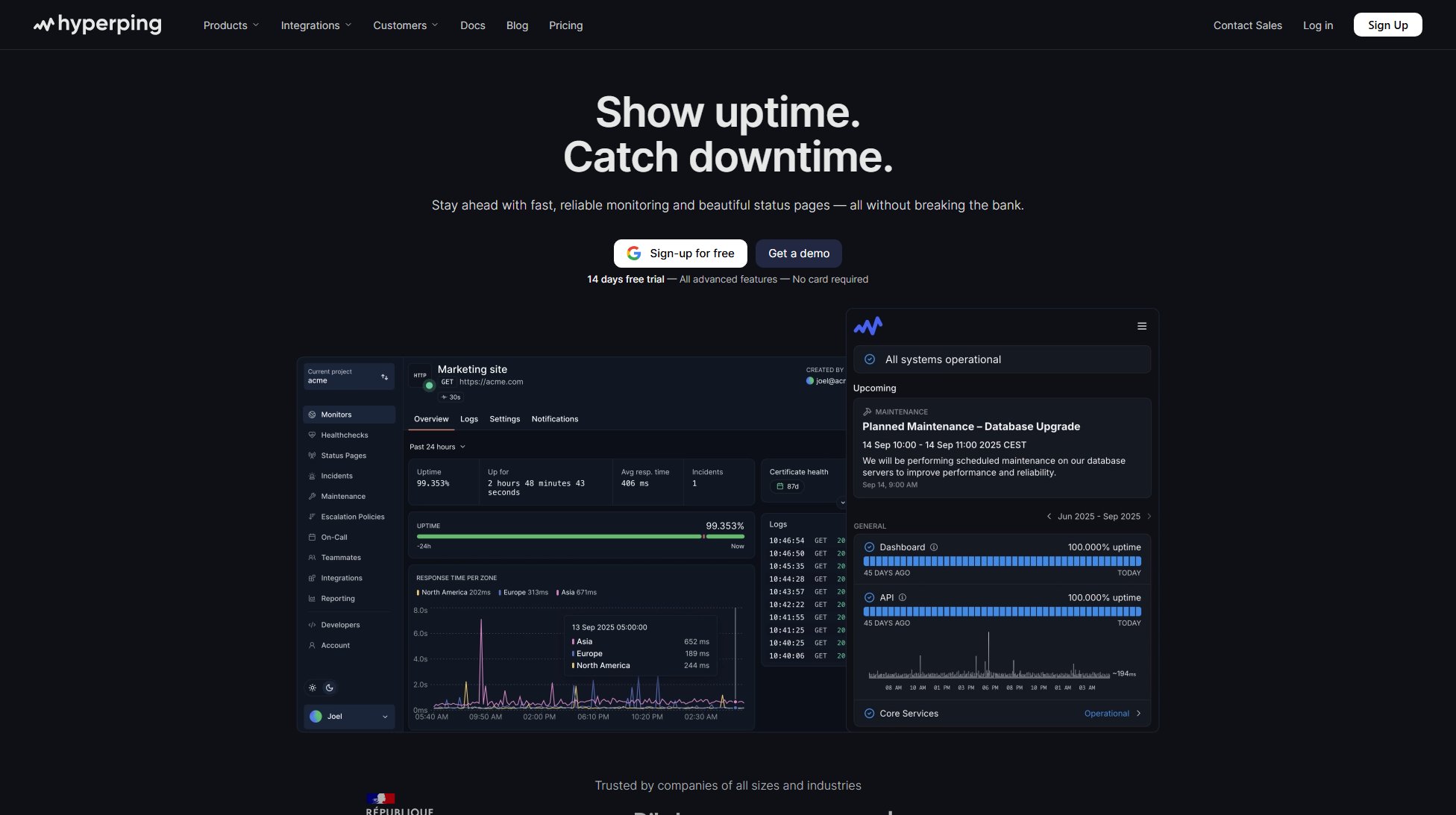Viewport: 1456px width, 815px height.
Task: Switch to light mode sun toggle
Action: pyautogui.click(x=313, y=687)
